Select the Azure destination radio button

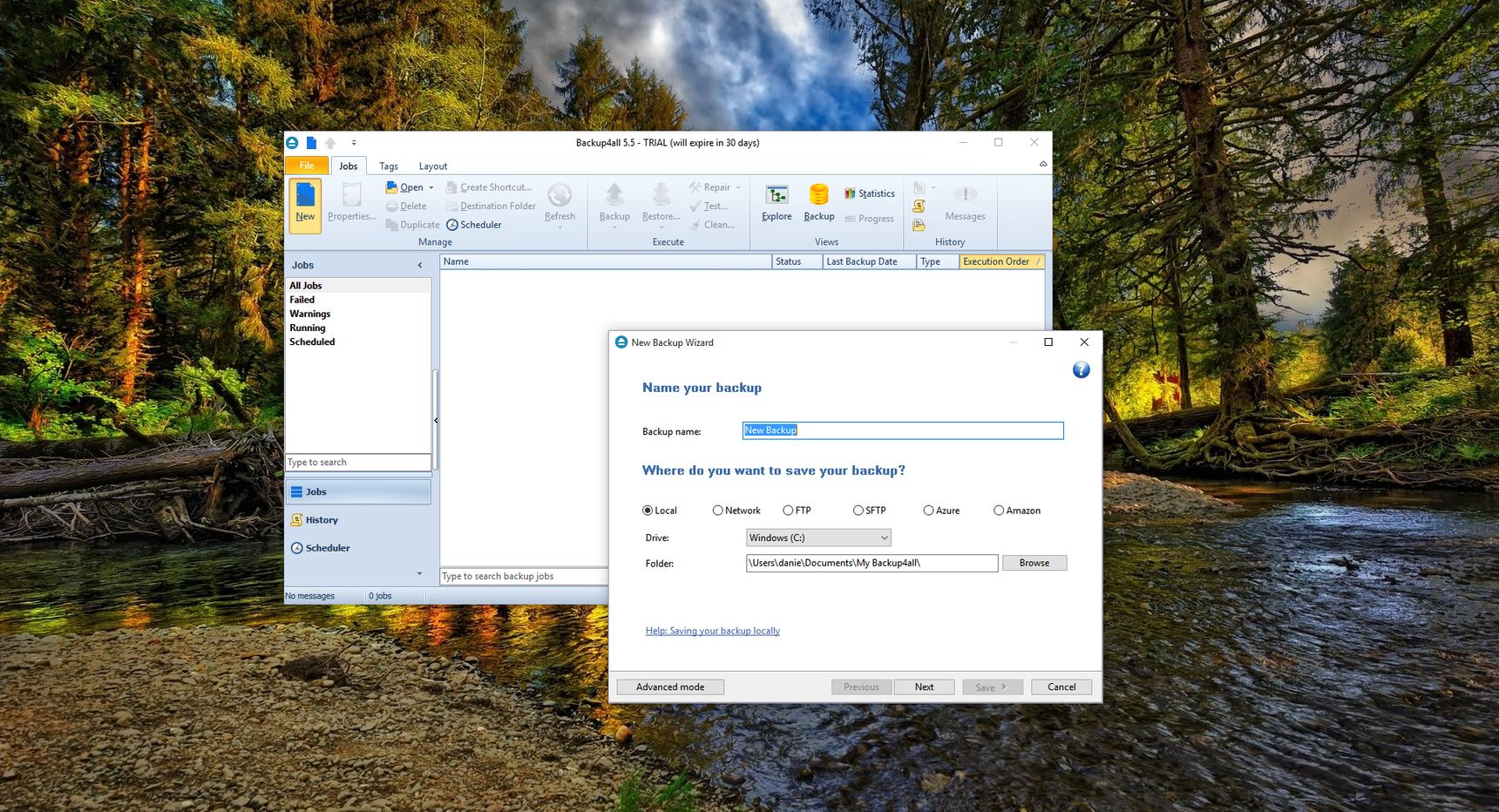click(x=928, y=511)
